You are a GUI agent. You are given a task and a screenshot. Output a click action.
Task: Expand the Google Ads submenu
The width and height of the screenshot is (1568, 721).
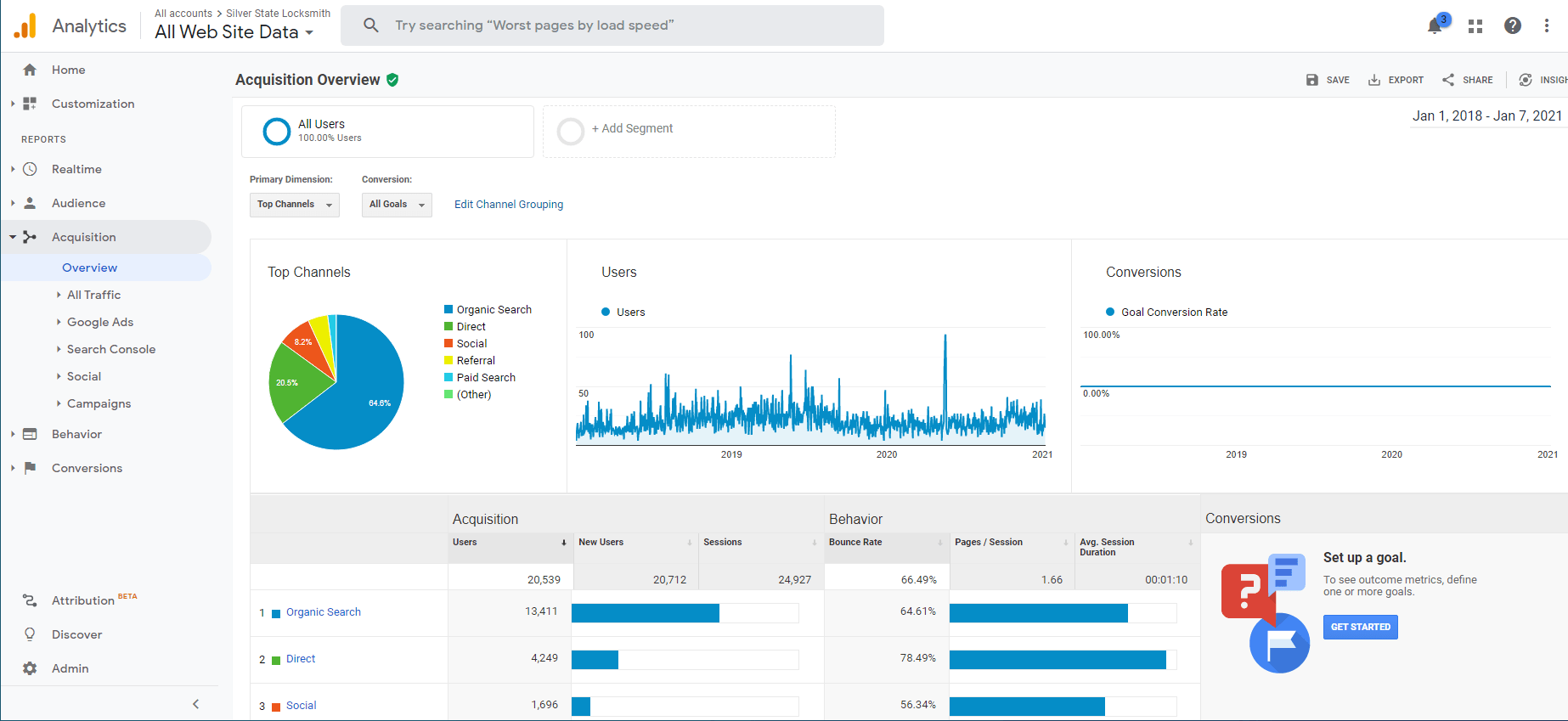tap(100, 322)
